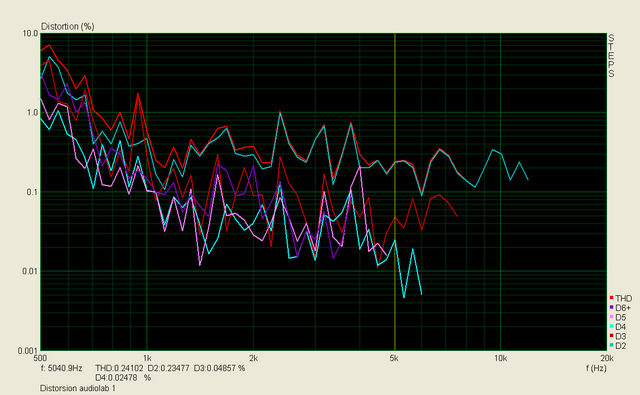
Task: Click the '1.0' y-axis label
Action: pos(33,113)
